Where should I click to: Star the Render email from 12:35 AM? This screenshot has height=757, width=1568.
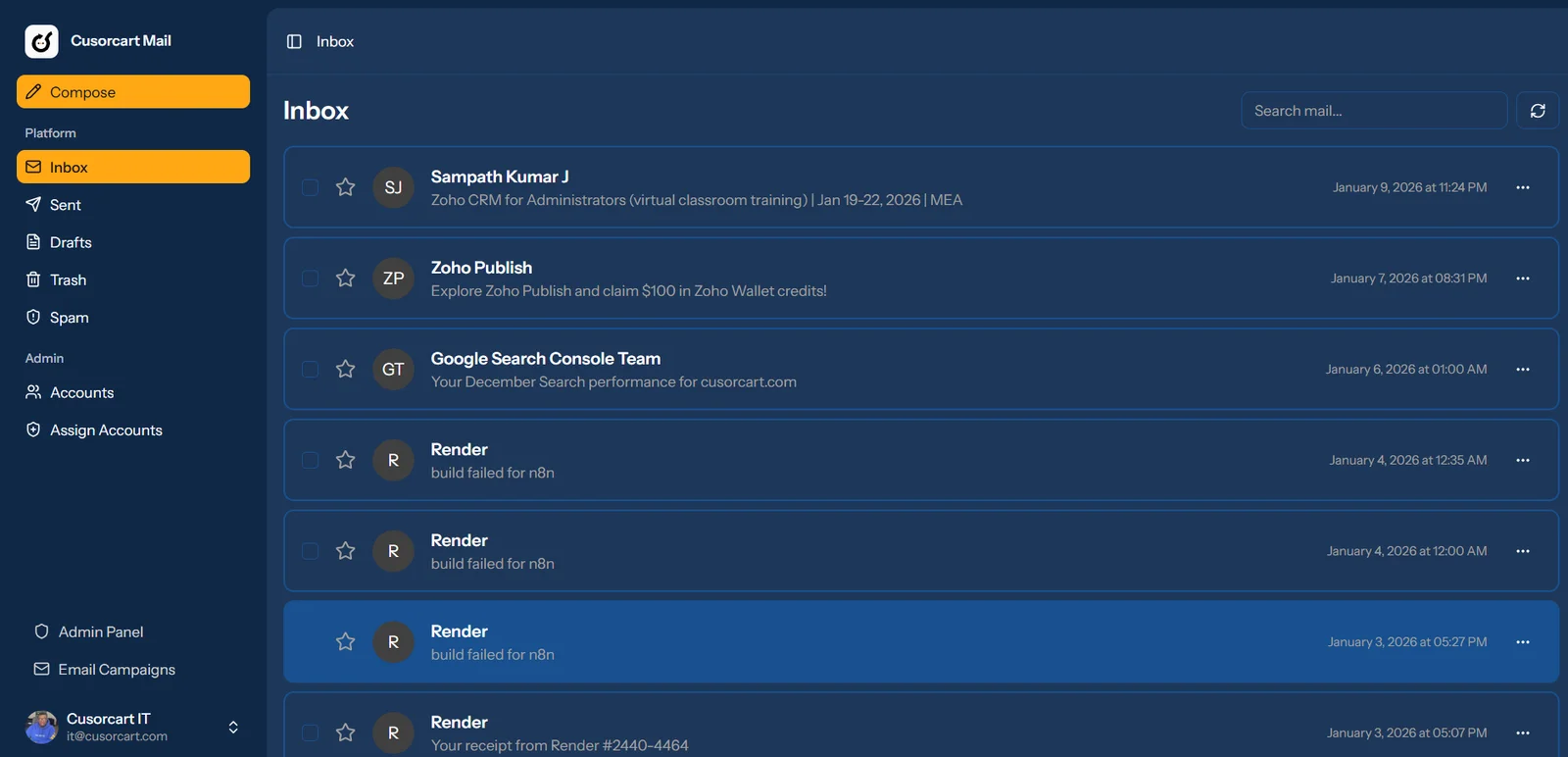tap(345, 460)
